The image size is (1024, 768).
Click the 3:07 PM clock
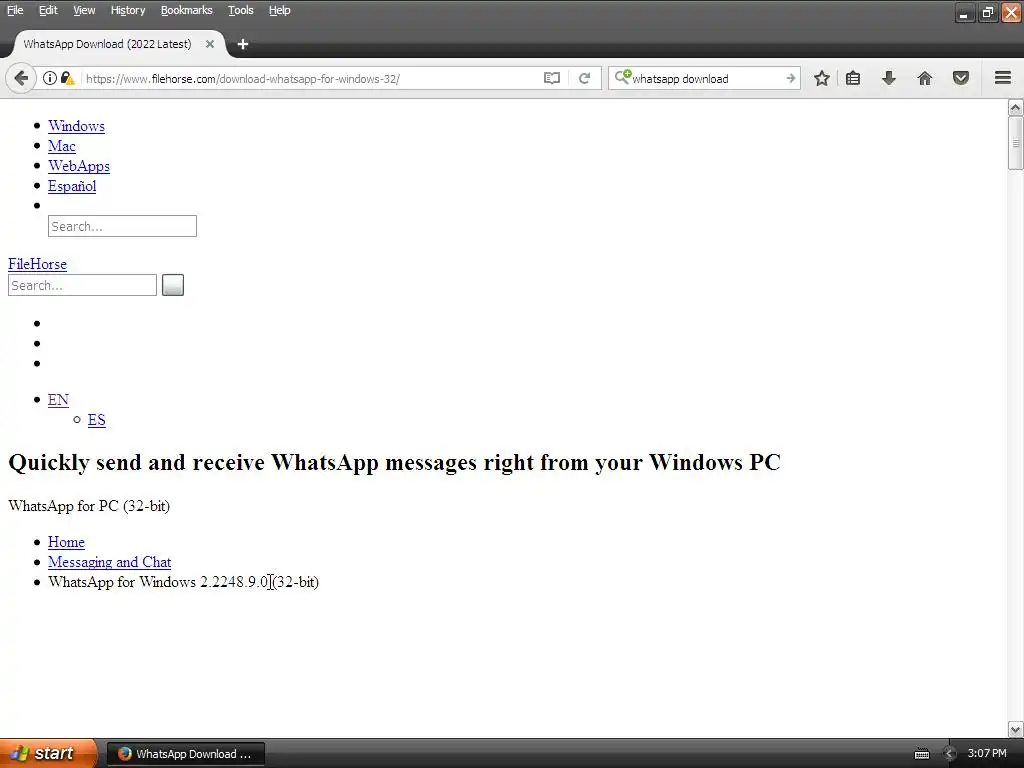987,753
